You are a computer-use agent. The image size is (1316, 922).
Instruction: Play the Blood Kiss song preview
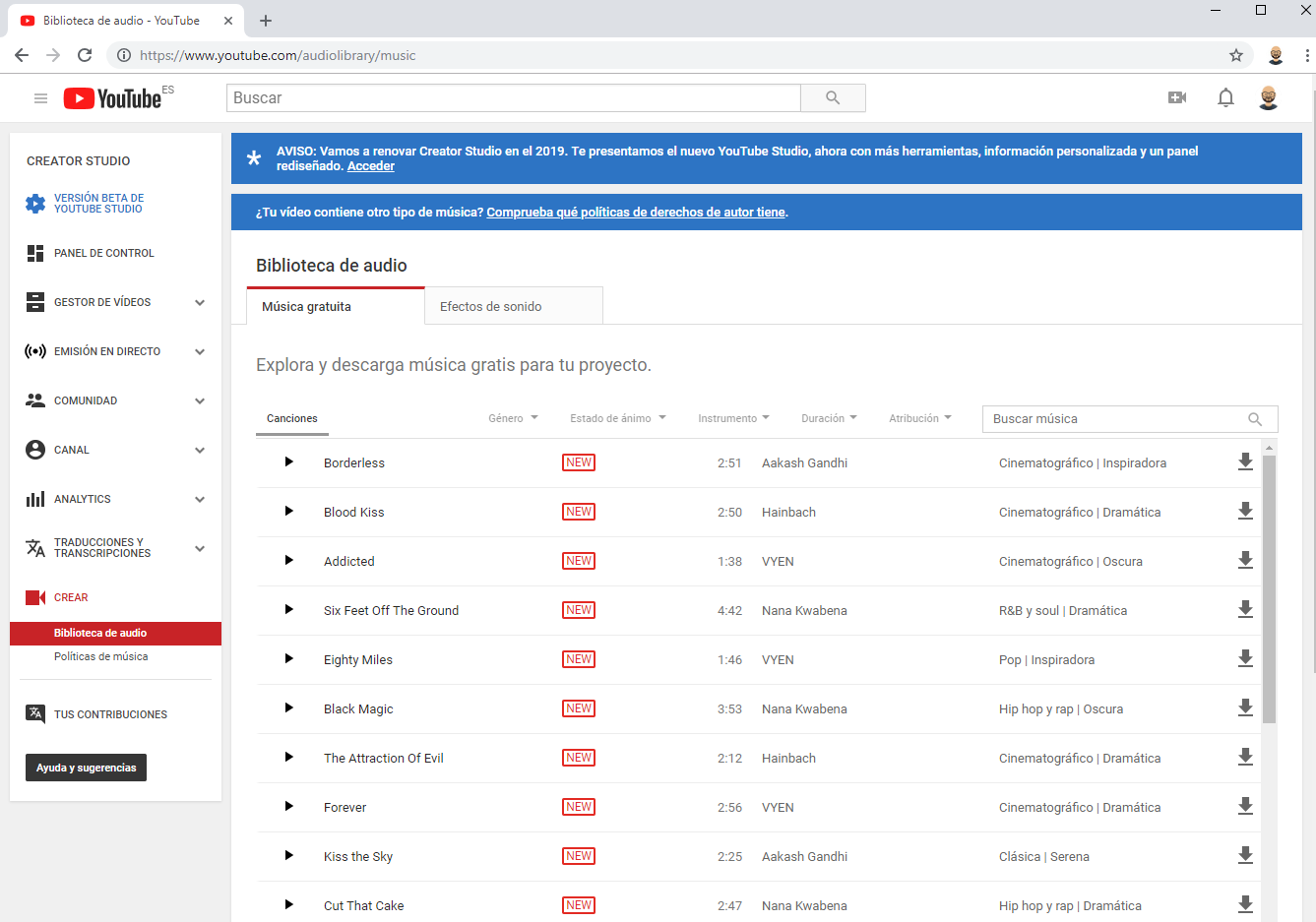point(288,511)
